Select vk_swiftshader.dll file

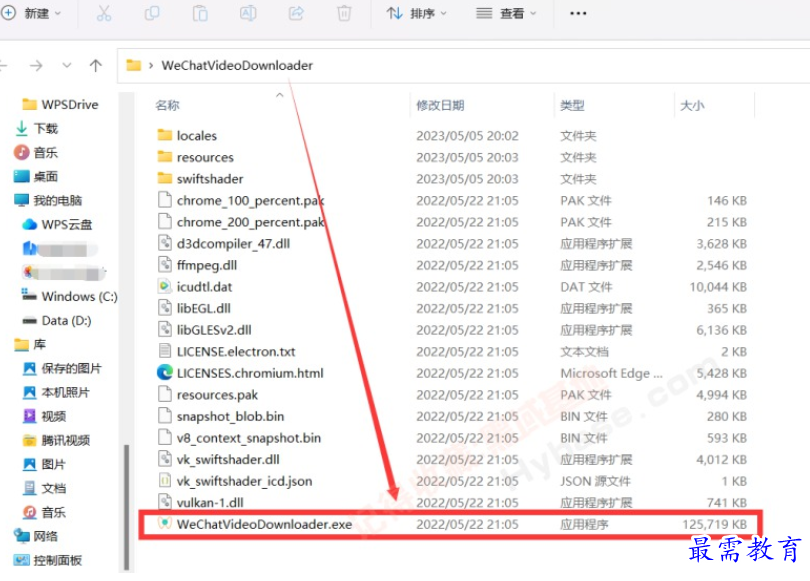tap(218, 460)
